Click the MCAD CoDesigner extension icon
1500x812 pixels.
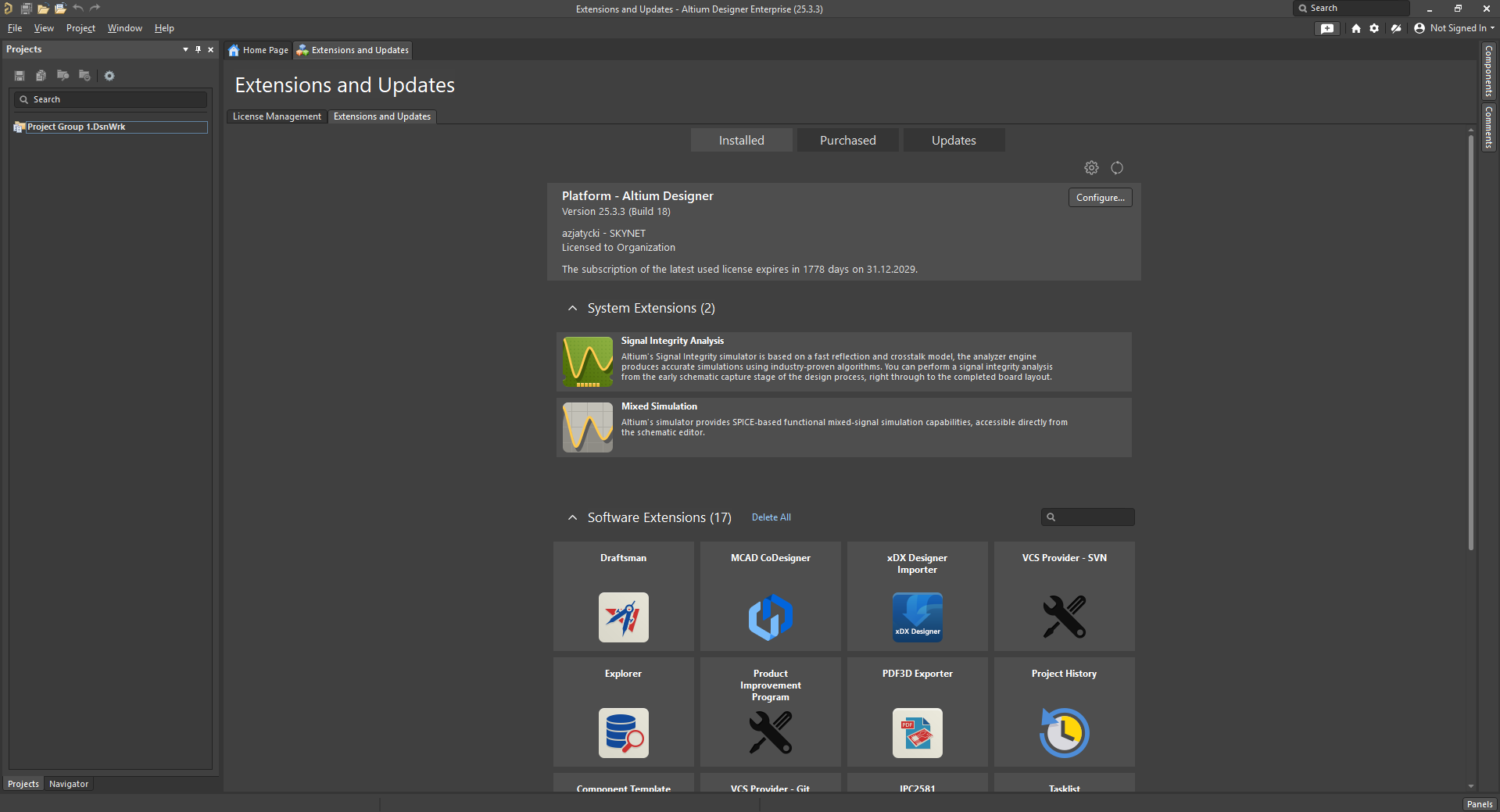pos(771,617)
